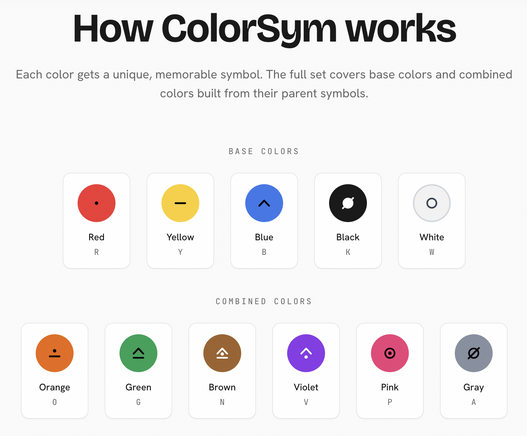The width and height of the screenshot is (527, 436).
Task: Click the yellow circle dash symbol
Action: coord(180,203)
